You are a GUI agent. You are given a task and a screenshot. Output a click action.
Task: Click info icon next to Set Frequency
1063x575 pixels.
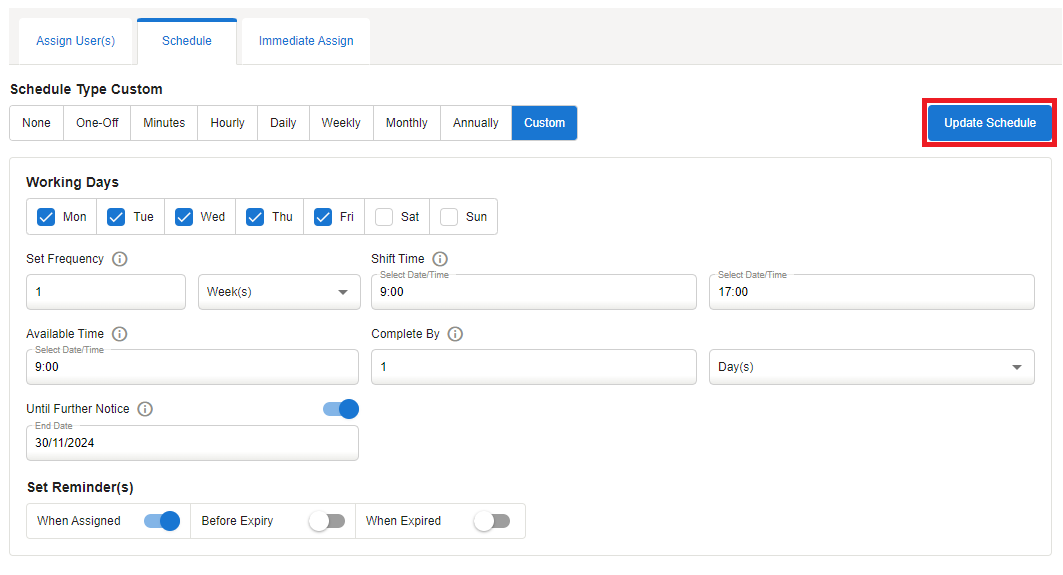(x=120, y=259)
